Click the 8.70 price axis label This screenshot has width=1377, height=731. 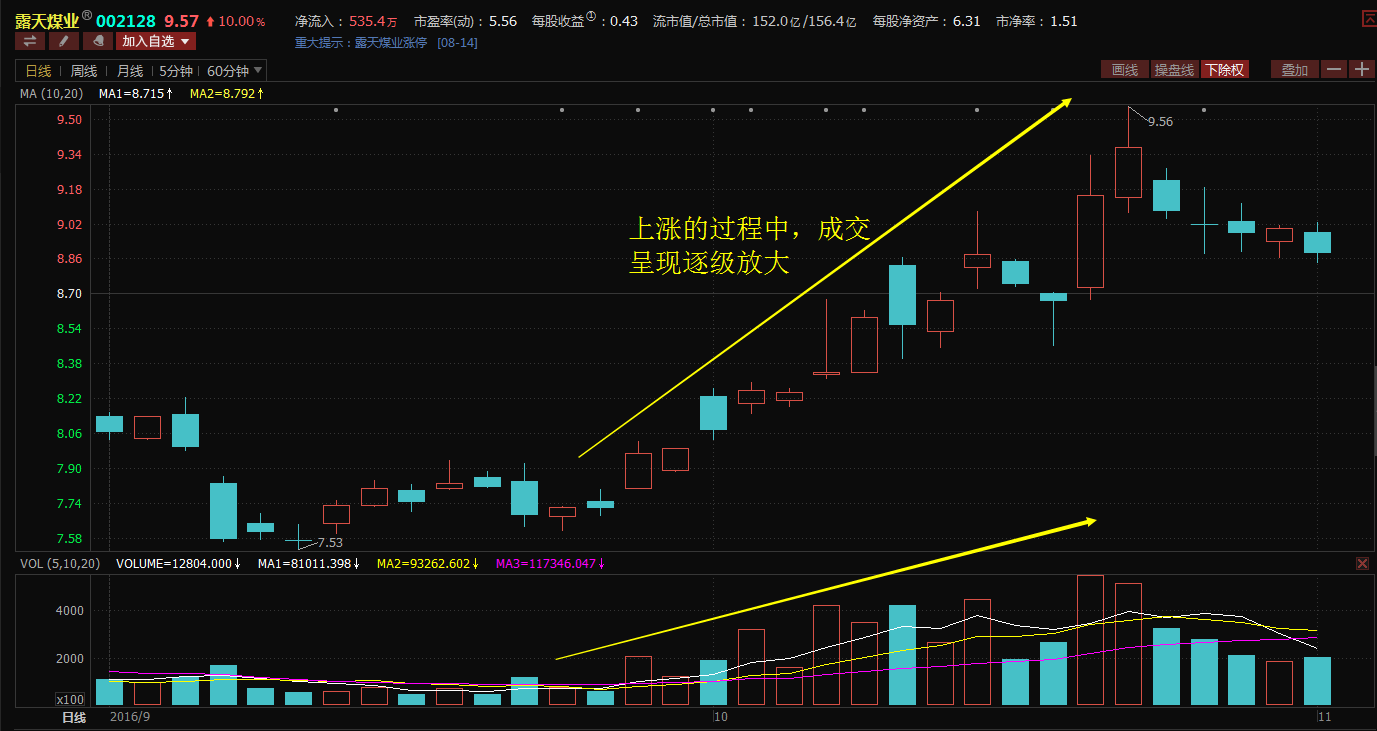pos(69,294)
